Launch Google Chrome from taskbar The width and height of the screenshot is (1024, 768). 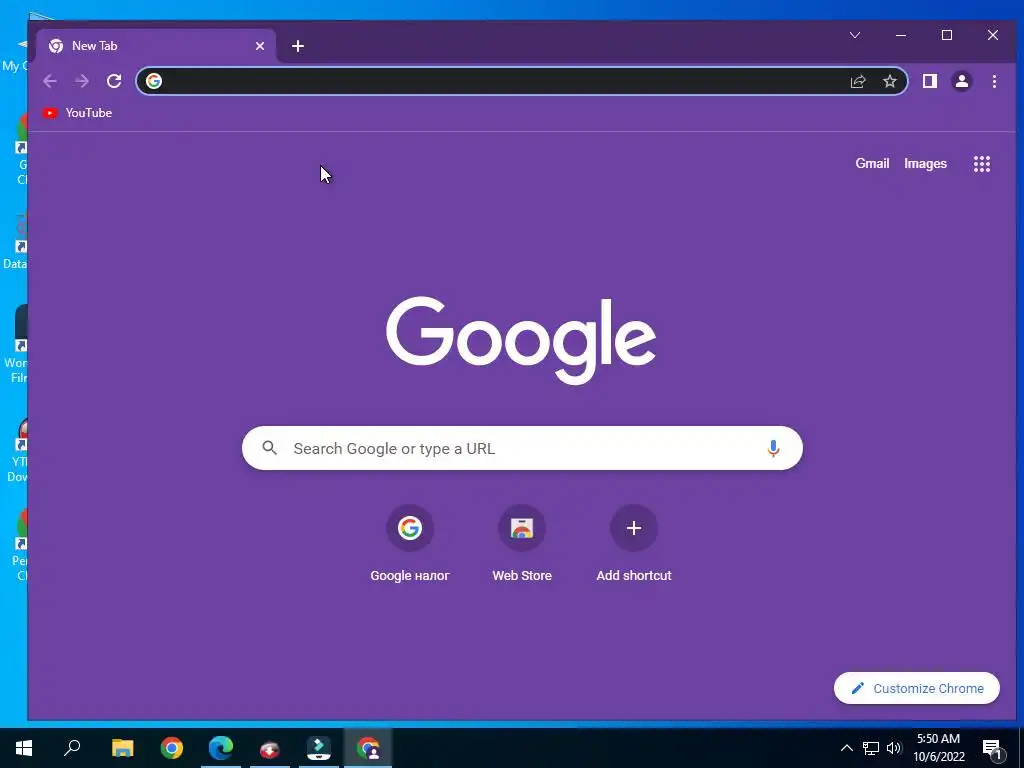click(172, 748)
